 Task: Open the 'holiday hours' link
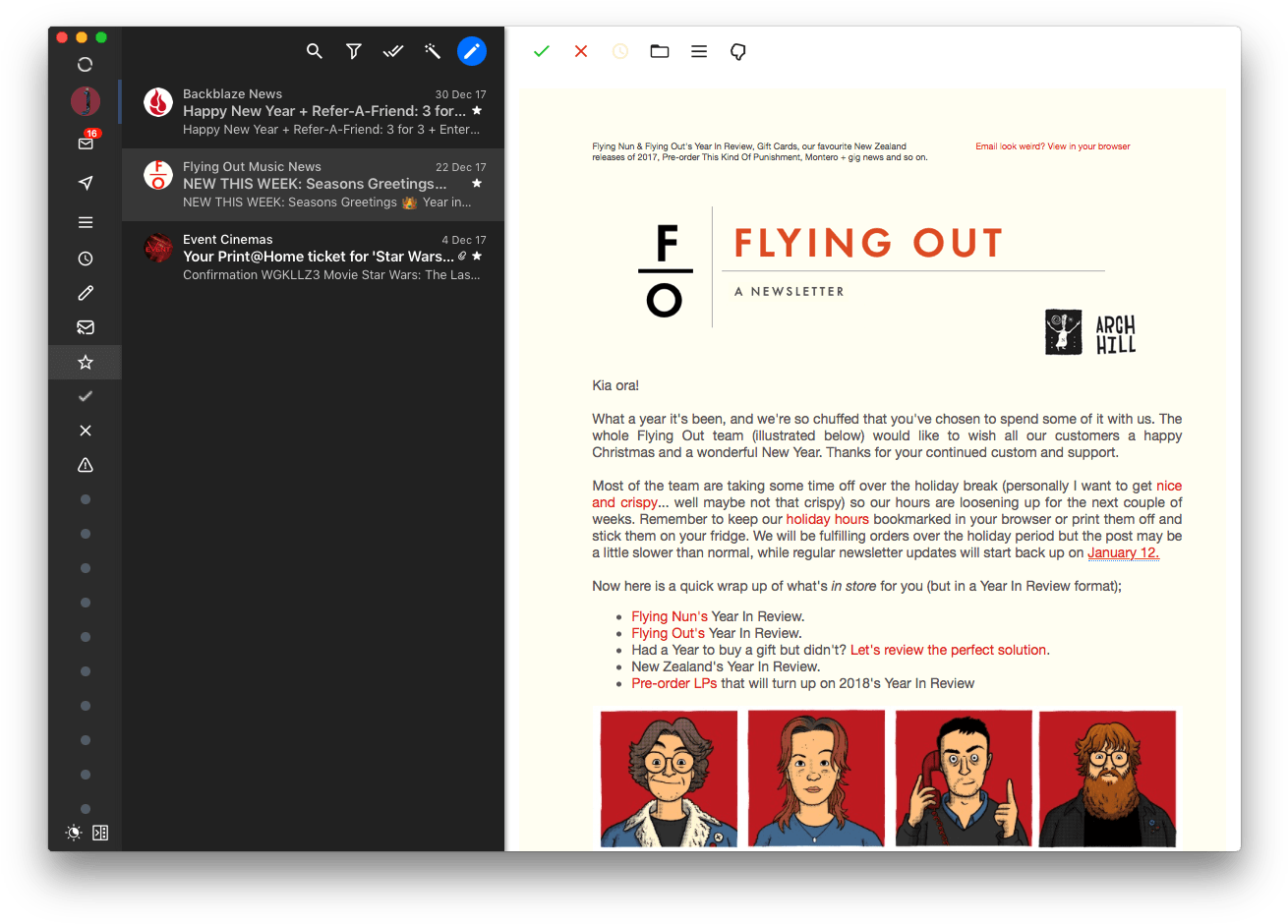827,519
